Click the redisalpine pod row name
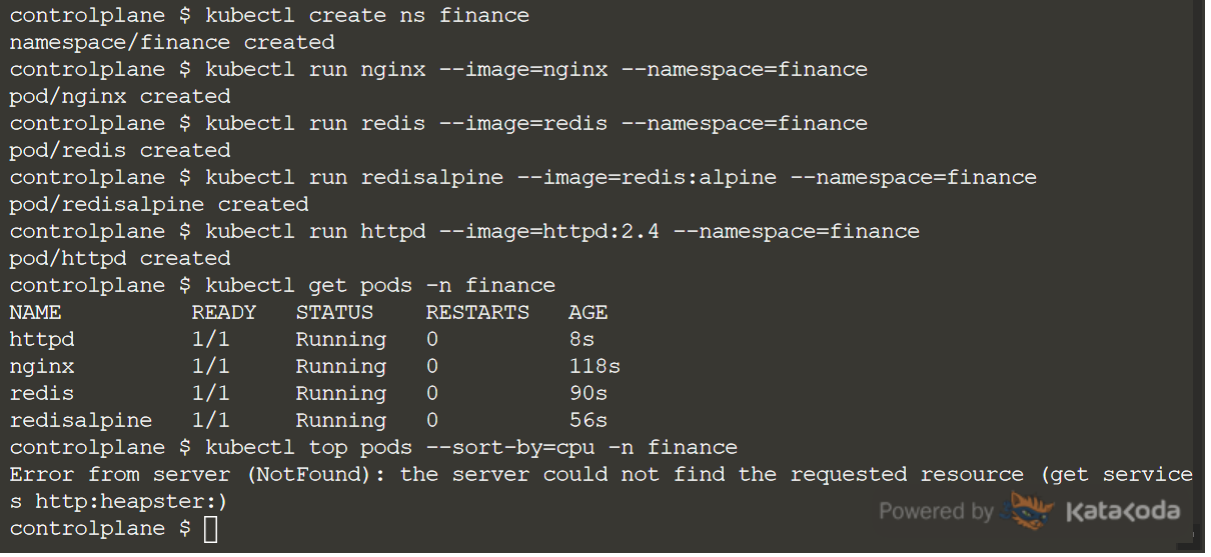Viewport: 1211px width, 557px height. [81, 420]
